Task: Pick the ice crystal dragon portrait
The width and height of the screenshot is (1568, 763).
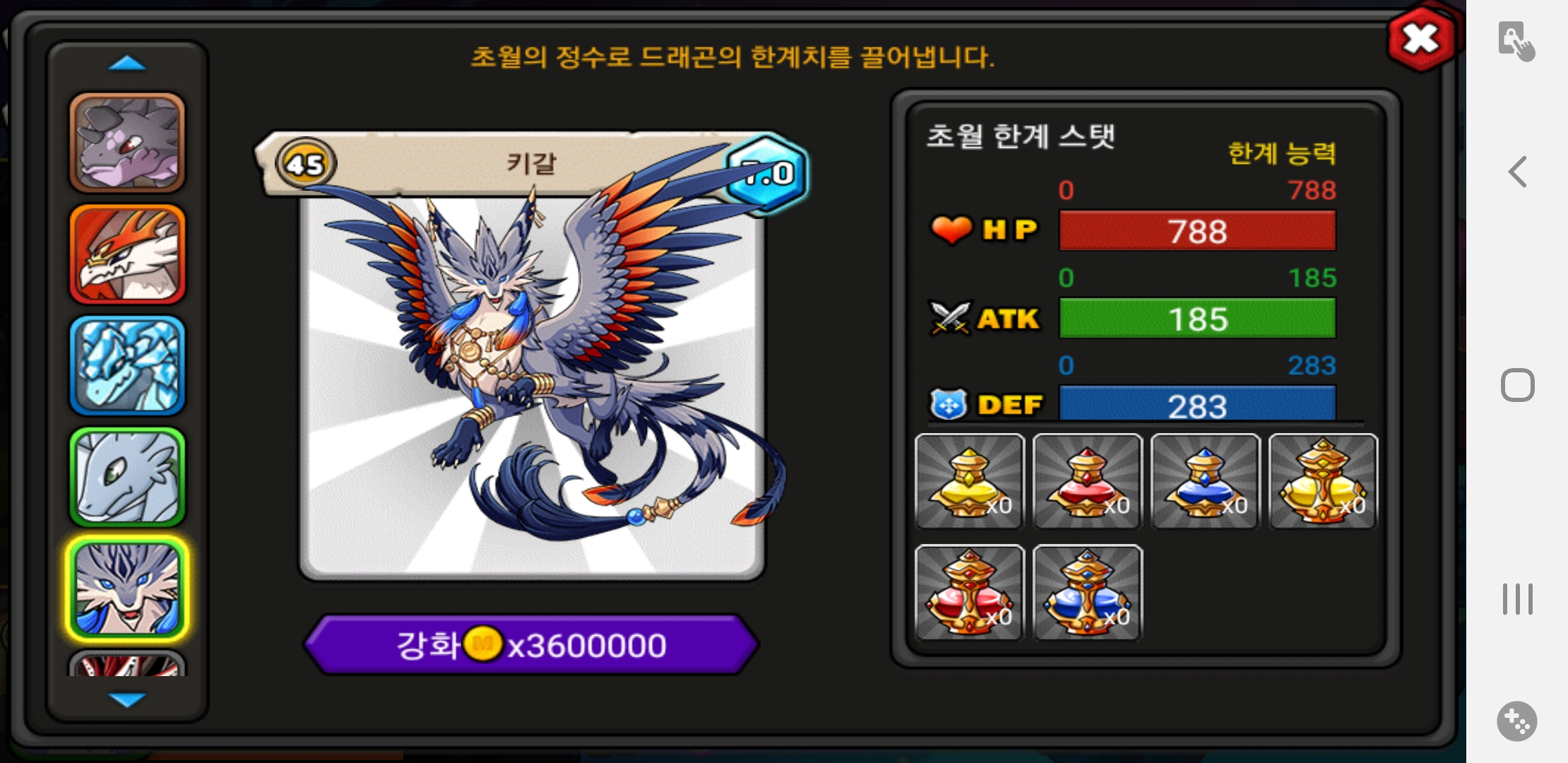Action: tap(127, 365)
